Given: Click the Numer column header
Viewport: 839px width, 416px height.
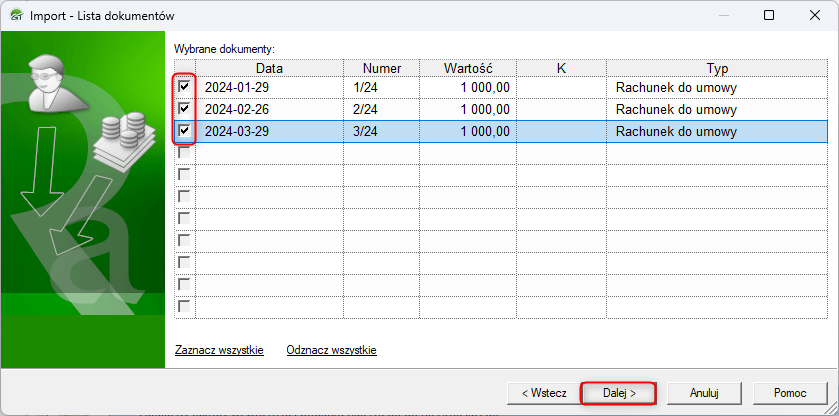Looking at the screenshot, I should (x=382, y=68).
